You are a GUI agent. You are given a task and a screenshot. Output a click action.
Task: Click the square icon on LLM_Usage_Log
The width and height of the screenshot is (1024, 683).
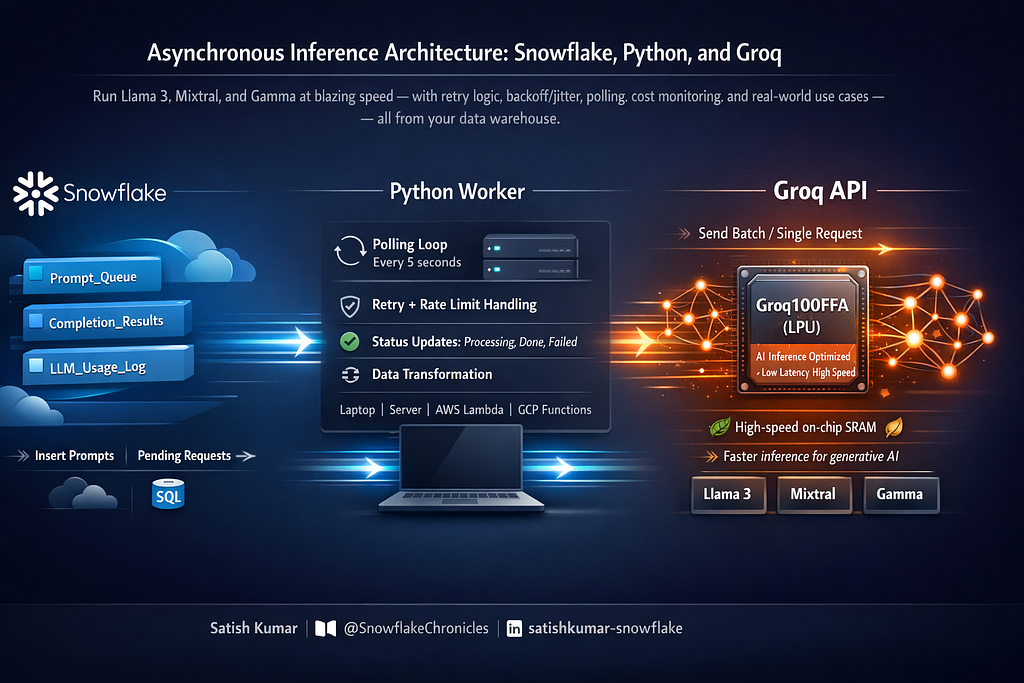pyautogui.click(x=36, y=366)
